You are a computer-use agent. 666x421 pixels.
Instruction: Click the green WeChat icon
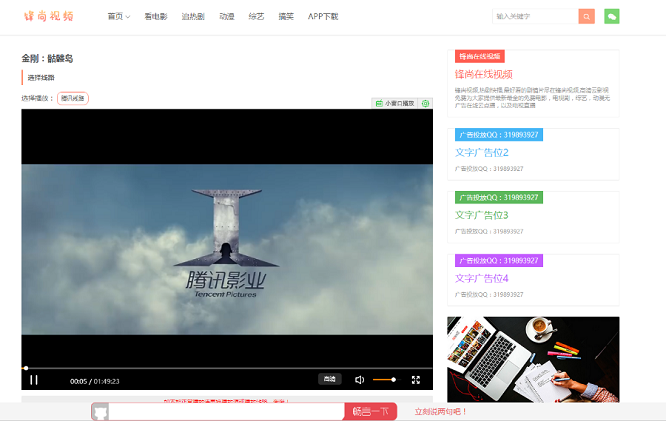tap(612, 16)
